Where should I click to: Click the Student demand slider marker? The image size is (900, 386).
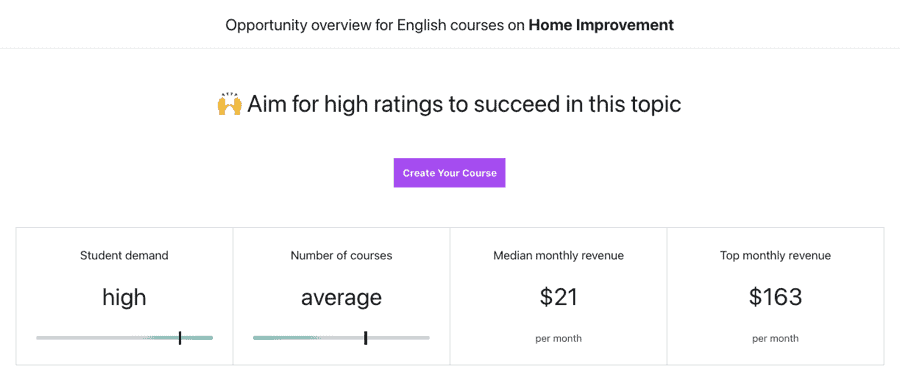coord(180,338)
